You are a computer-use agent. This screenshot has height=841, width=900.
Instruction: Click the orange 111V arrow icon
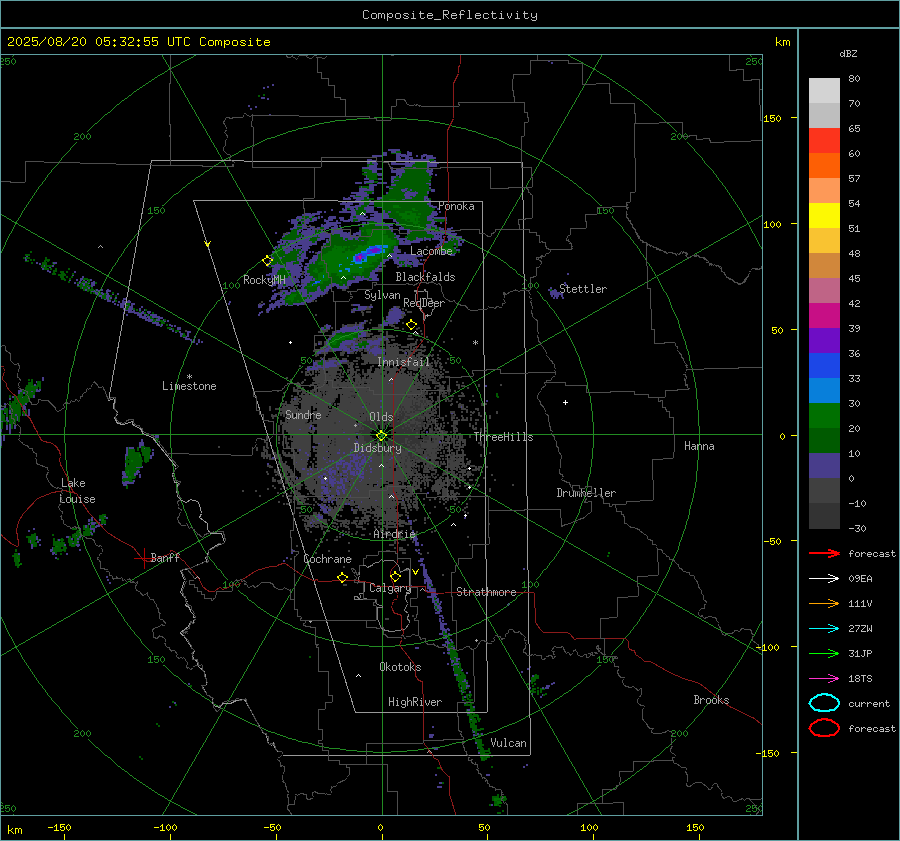[x=824, y=603]
